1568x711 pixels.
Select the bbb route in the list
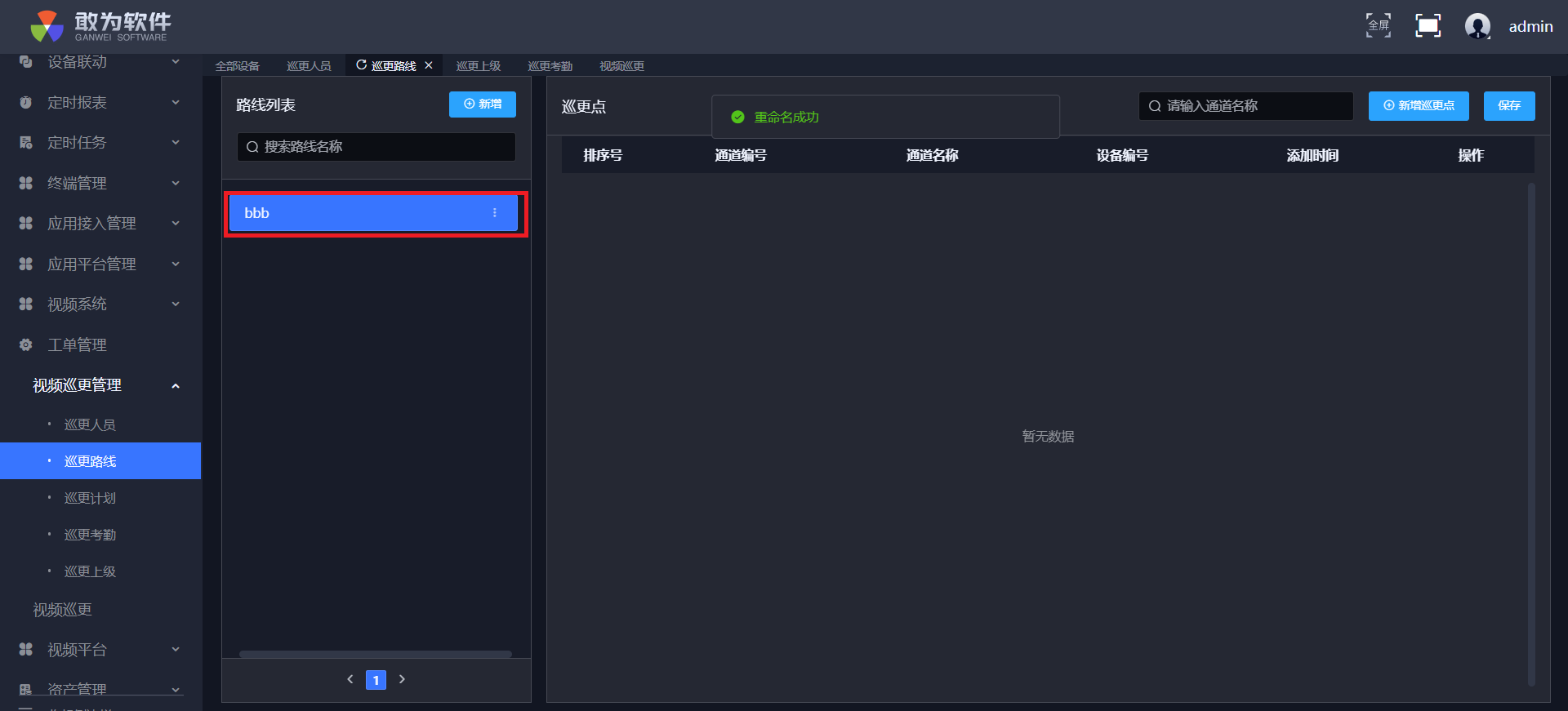(373, 213)
